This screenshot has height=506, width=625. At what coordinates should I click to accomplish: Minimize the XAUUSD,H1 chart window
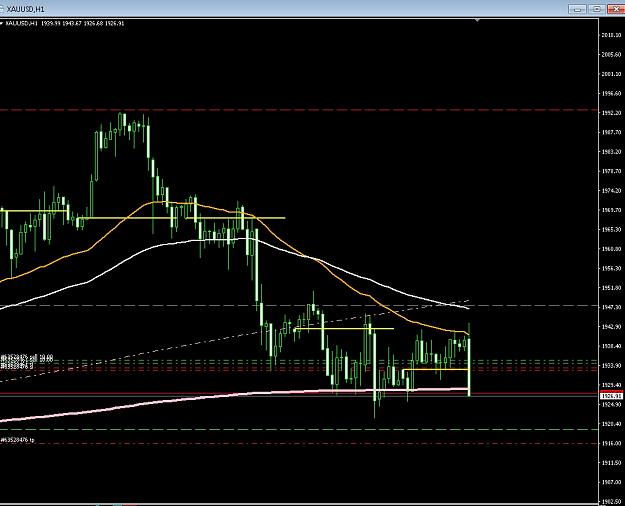click(577, 9)
